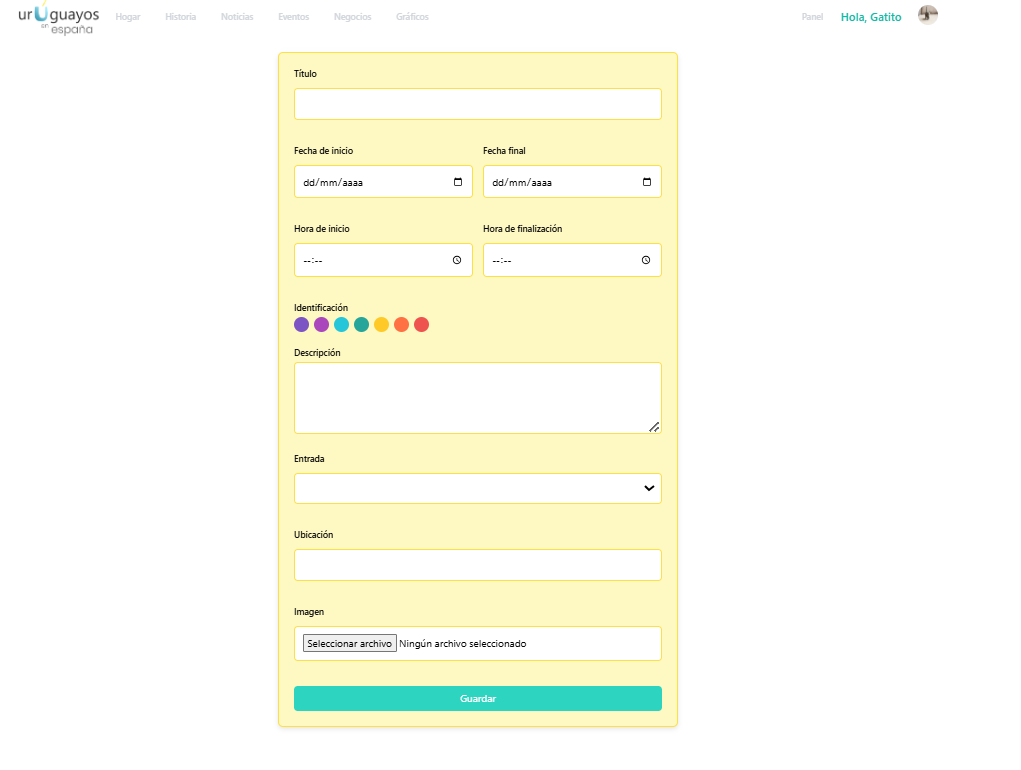
Task: Open the Eventos menu item
Action: pos(293,17)
